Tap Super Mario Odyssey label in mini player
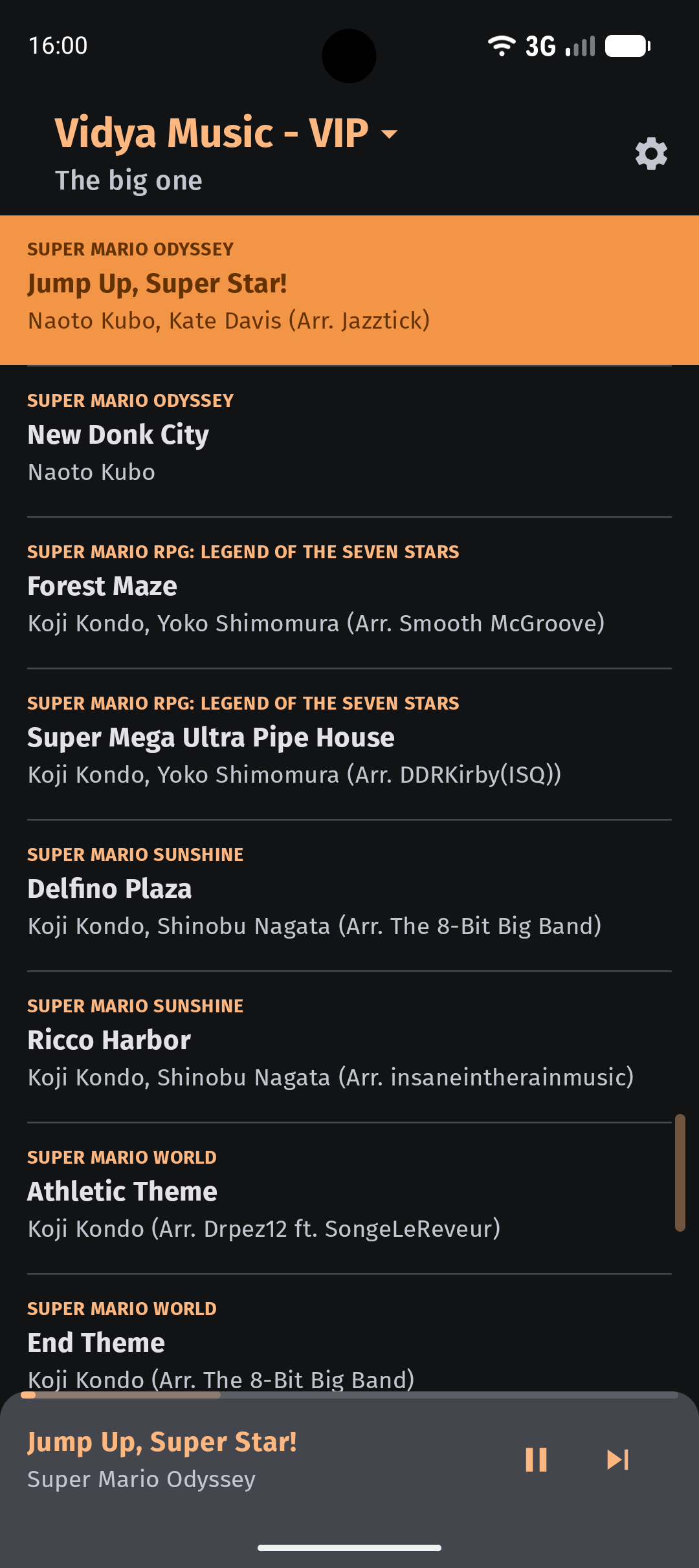Viewport: 699px width, 1568px height. [141, 1479]
